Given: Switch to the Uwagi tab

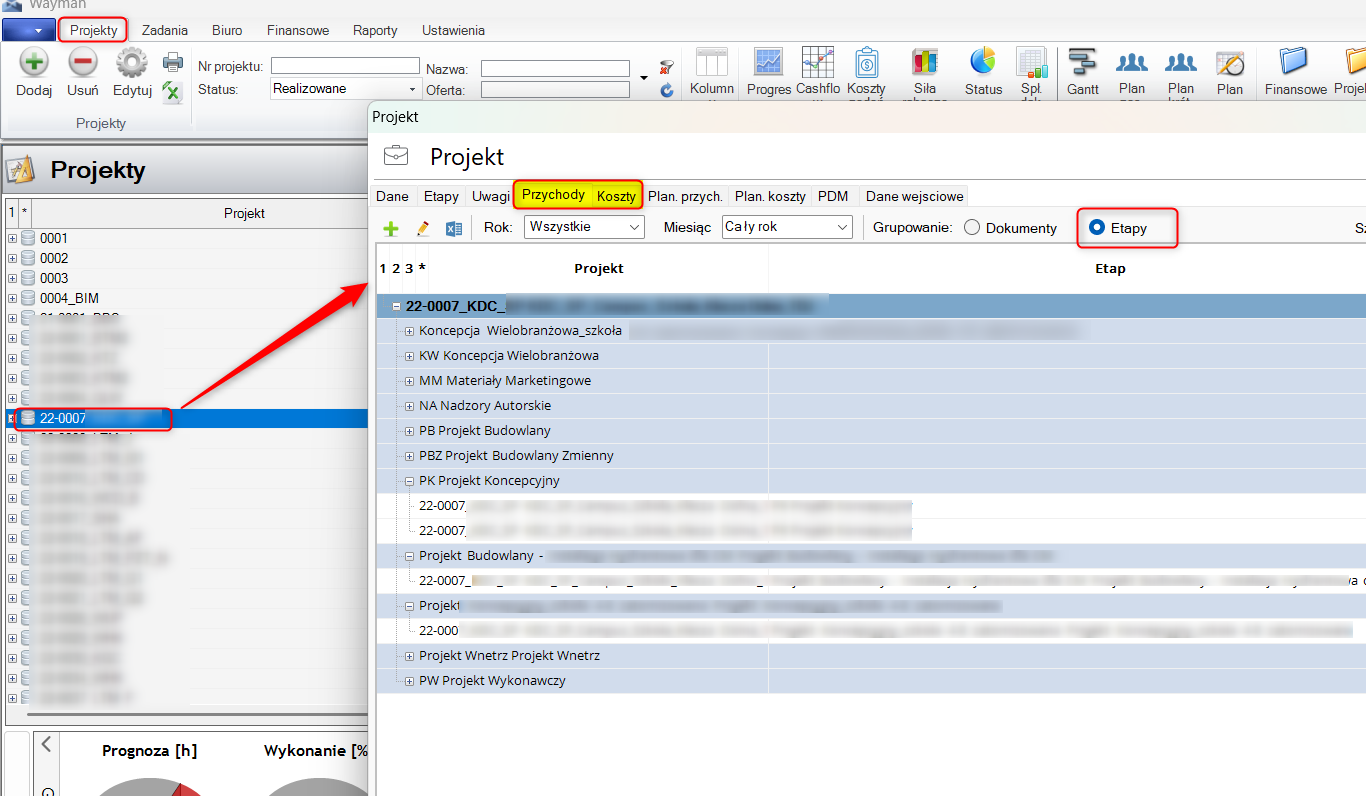Looking at the screenshot, I should tap(490, 196).
